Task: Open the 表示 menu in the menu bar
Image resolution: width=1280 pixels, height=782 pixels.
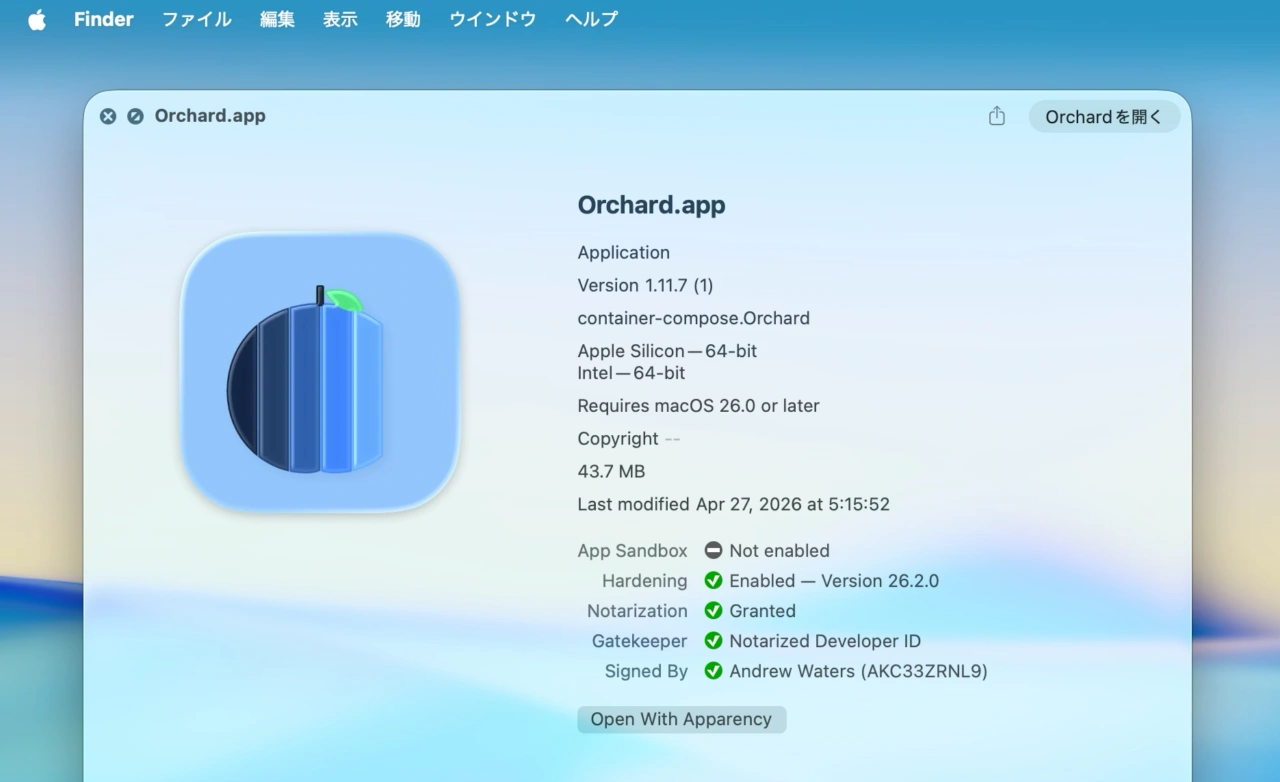Action: click(339, 19)
